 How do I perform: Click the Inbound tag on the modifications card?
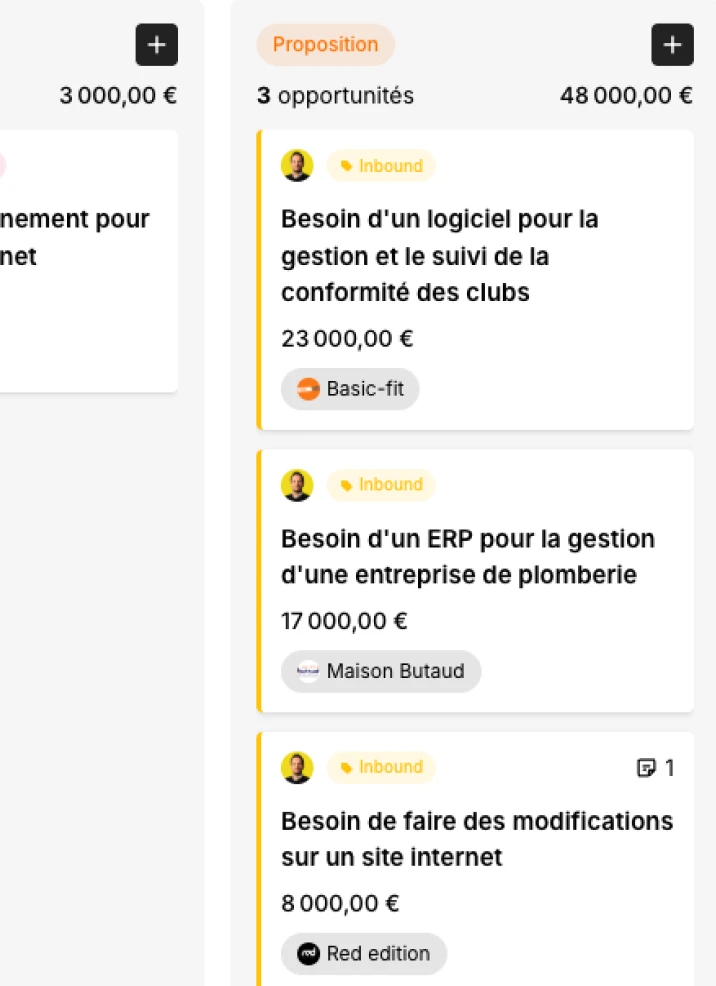pos(381,768)
